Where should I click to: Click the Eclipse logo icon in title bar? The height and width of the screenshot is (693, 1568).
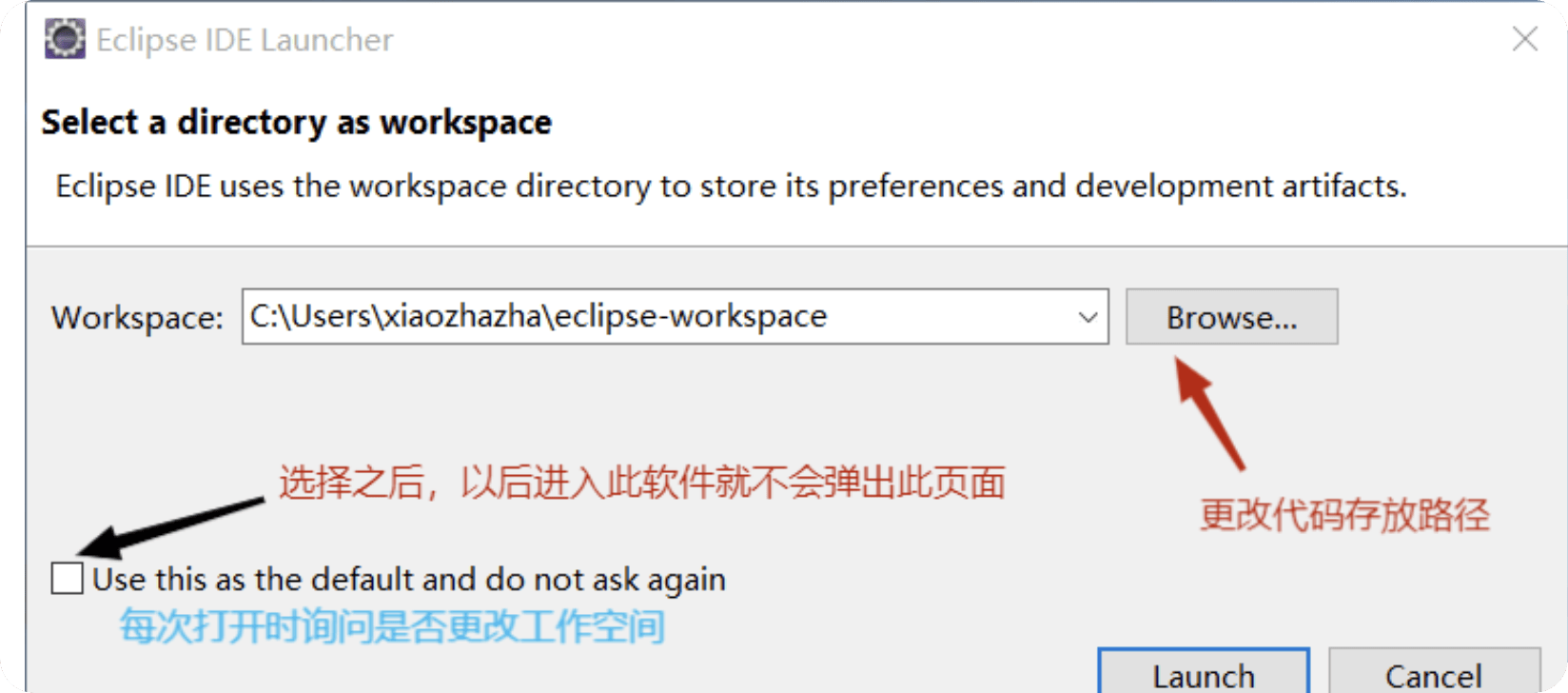point(65,39)
